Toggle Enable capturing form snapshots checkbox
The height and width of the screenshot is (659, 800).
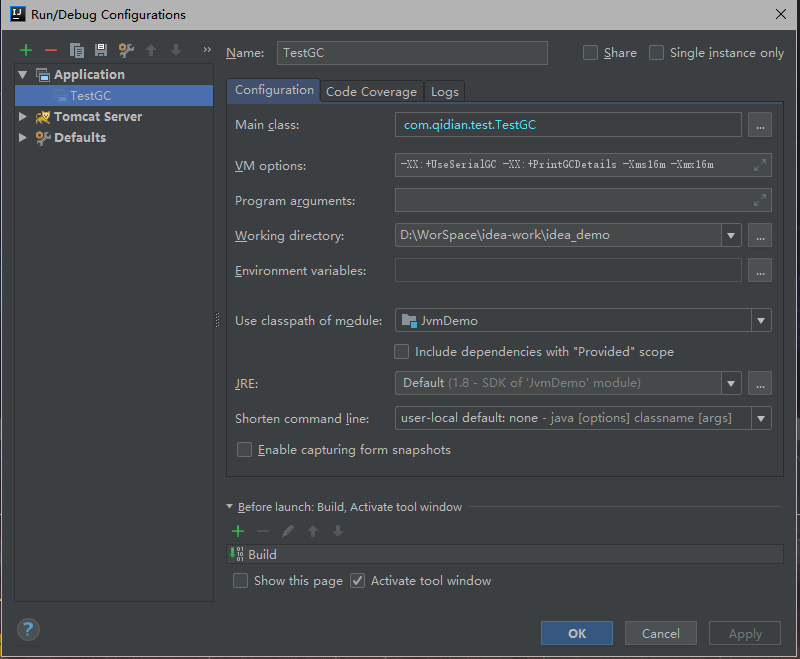[244, 449]
